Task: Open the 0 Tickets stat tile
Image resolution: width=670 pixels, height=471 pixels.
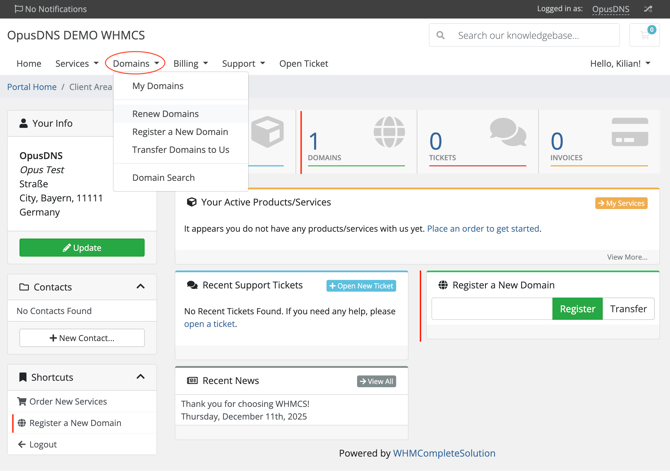Action: coord(477,141)
